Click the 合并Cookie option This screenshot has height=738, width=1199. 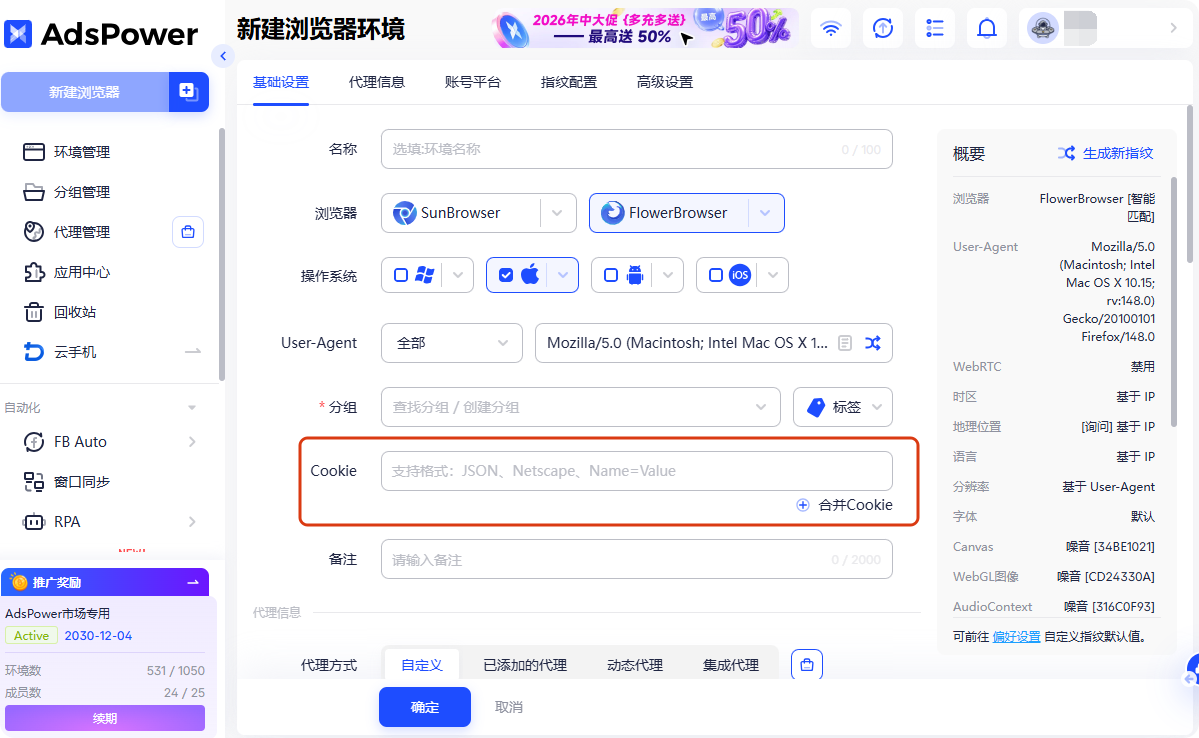point(845,505)
